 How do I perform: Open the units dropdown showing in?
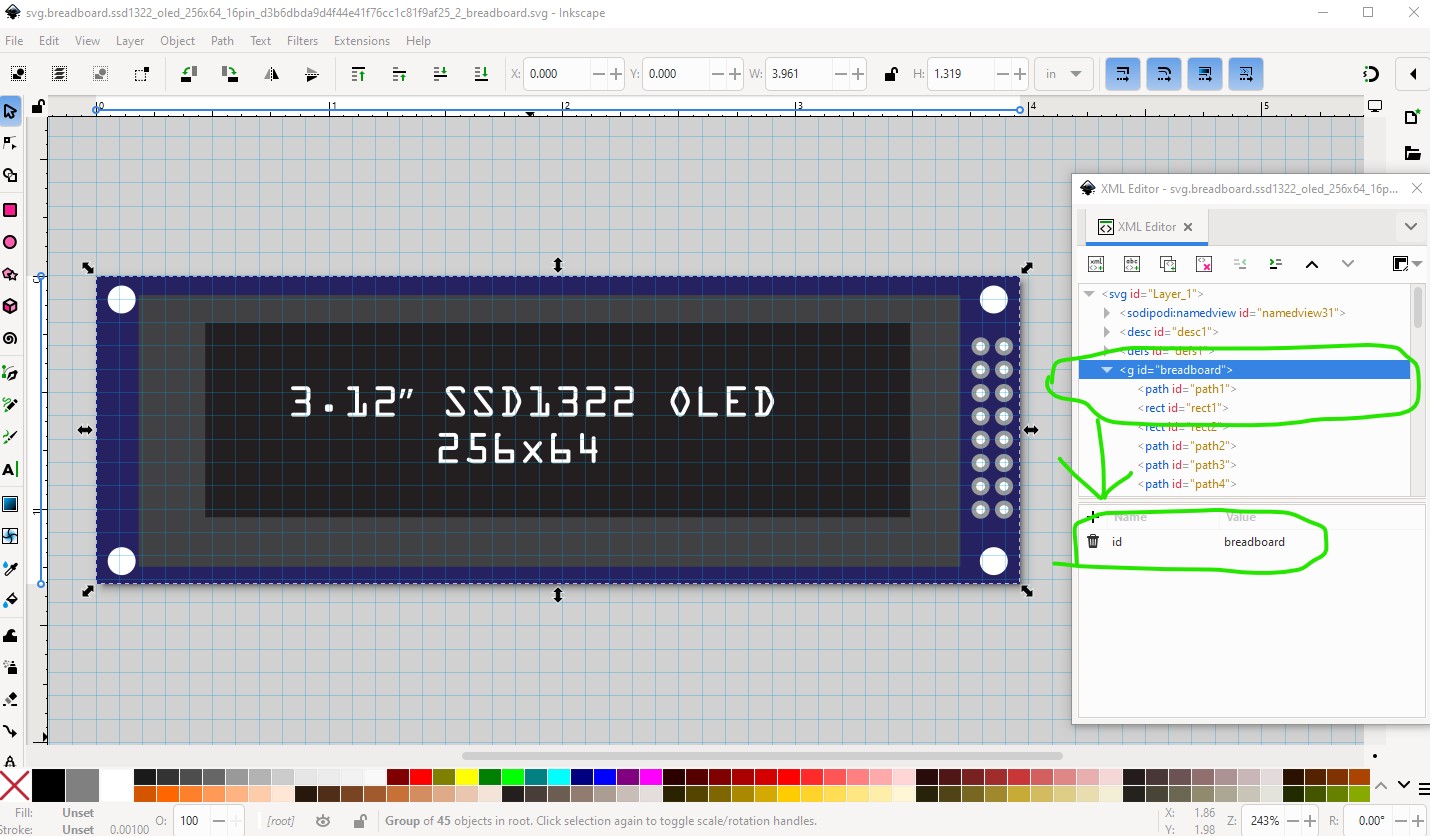tap(1064, 74)
